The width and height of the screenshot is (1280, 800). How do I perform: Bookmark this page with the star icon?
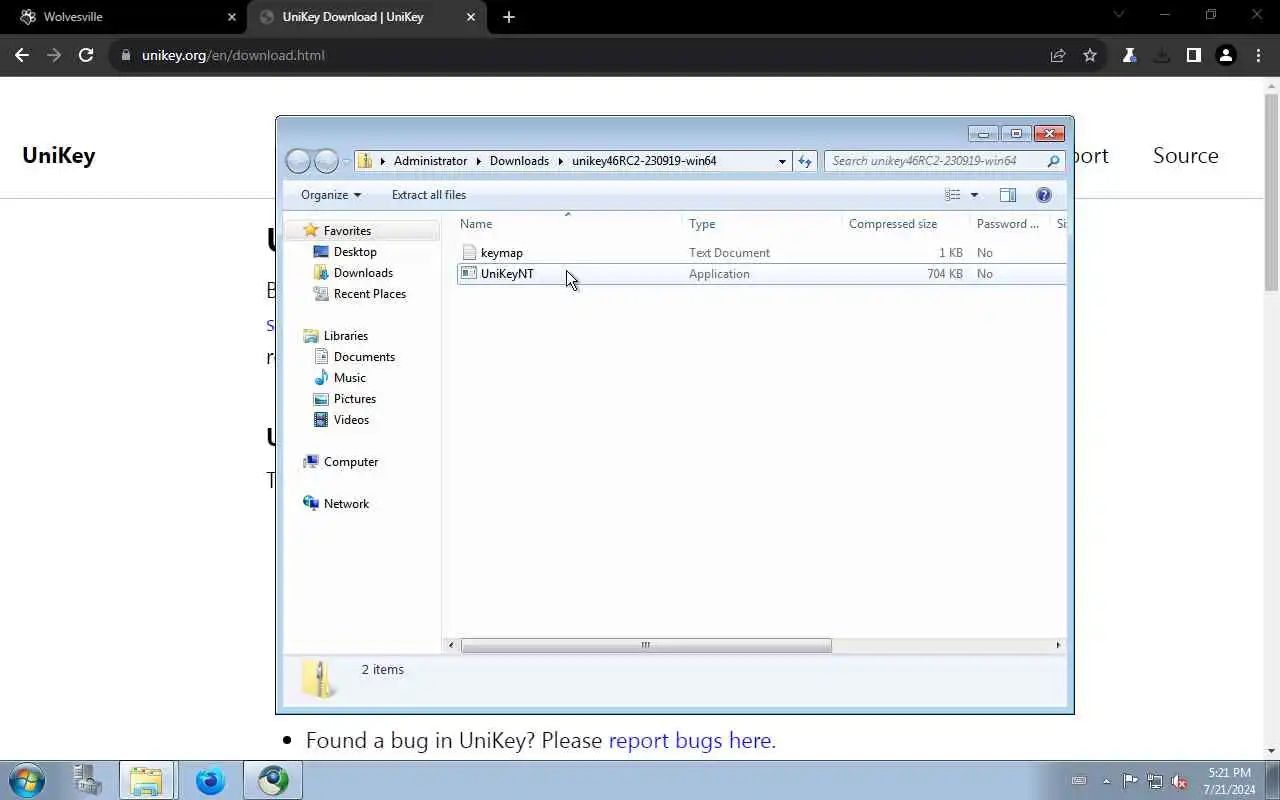point(1090,55)
